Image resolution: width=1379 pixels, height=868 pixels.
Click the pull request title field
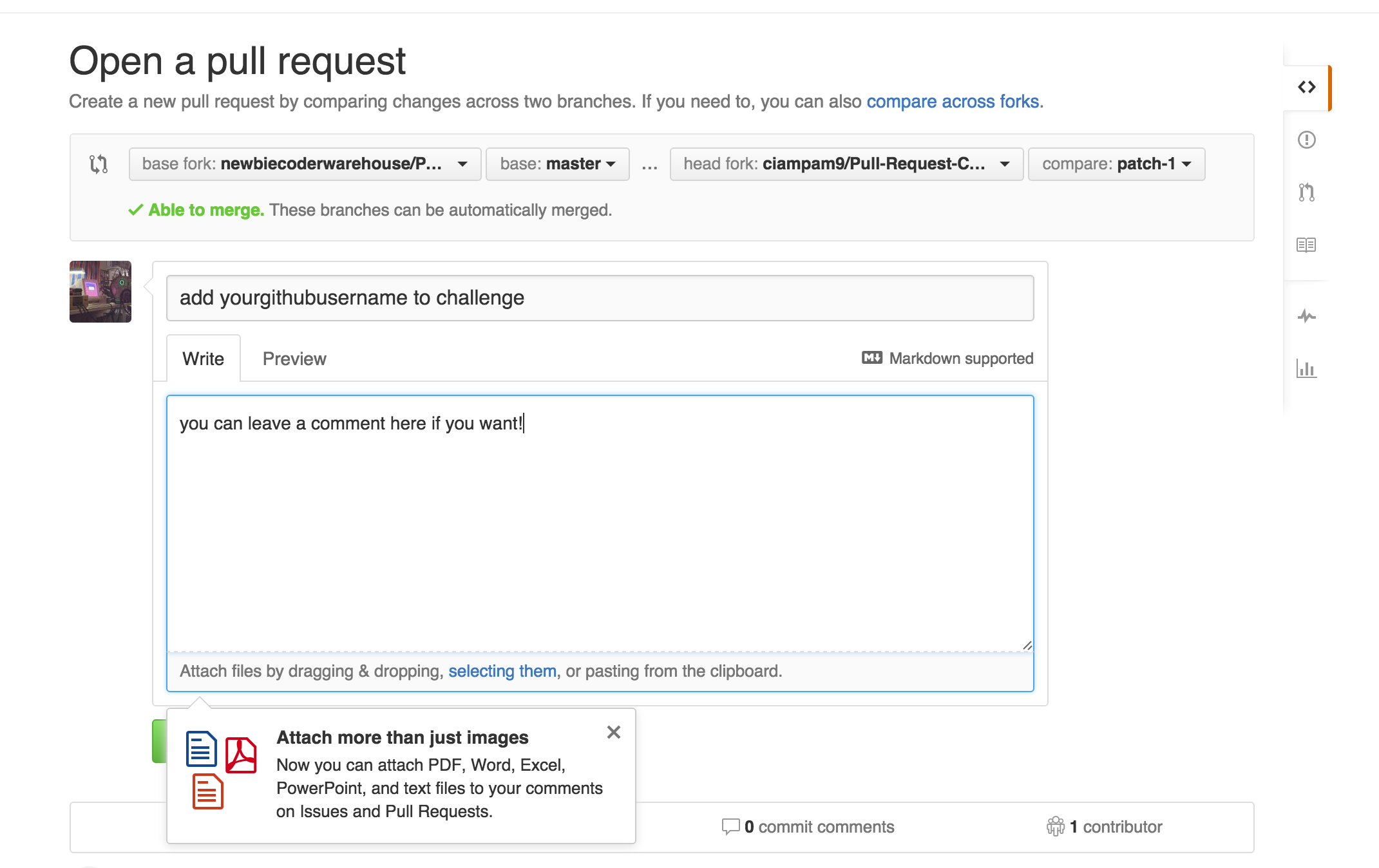click(600, 298)
